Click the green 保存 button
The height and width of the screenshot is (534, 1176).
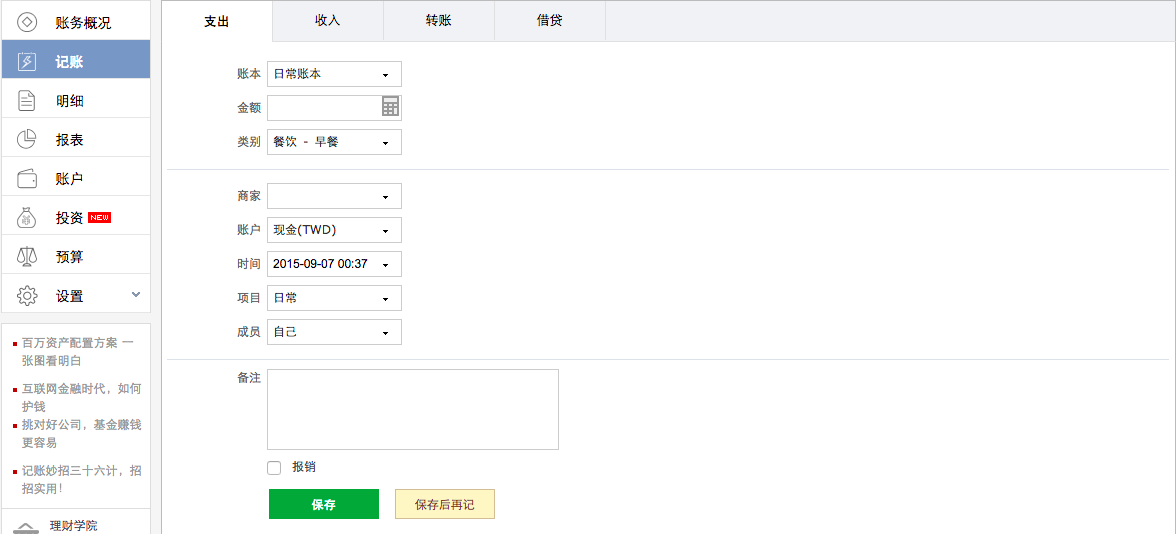(323, 504)
